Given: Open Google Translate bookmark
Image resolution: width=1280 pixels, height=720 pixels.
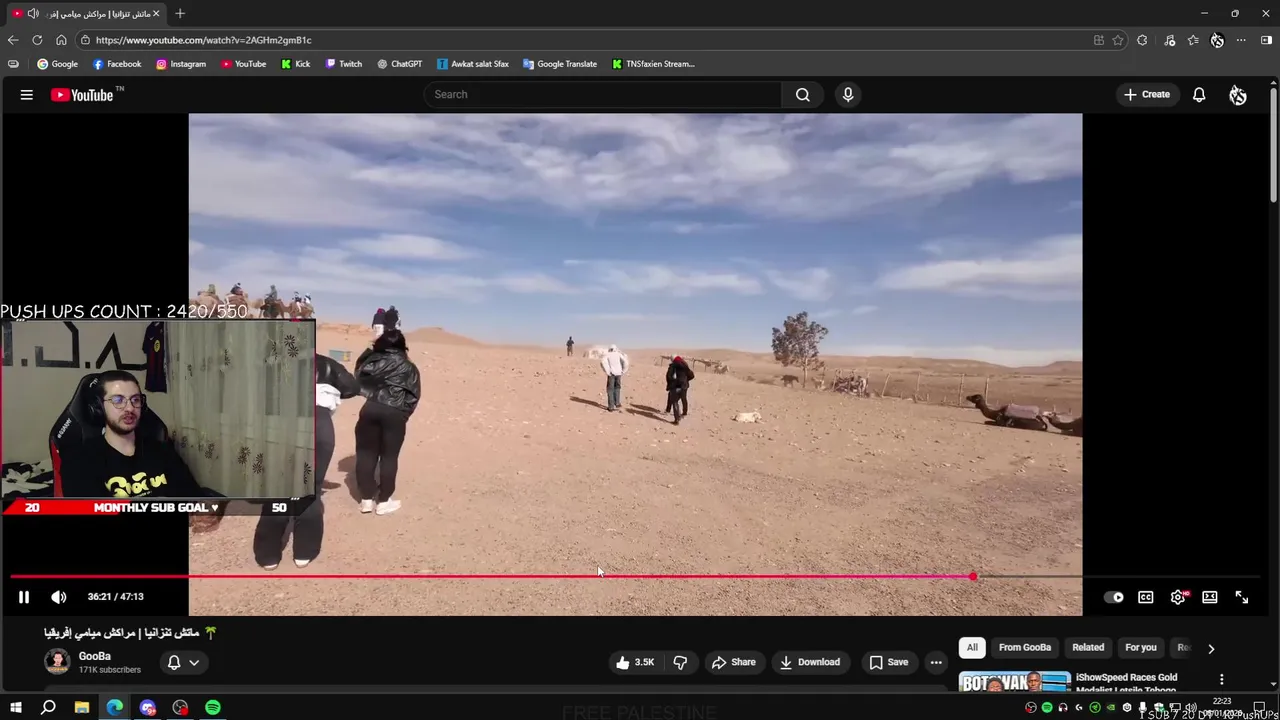Looking at the screenshot, I should tap(560, 64).
